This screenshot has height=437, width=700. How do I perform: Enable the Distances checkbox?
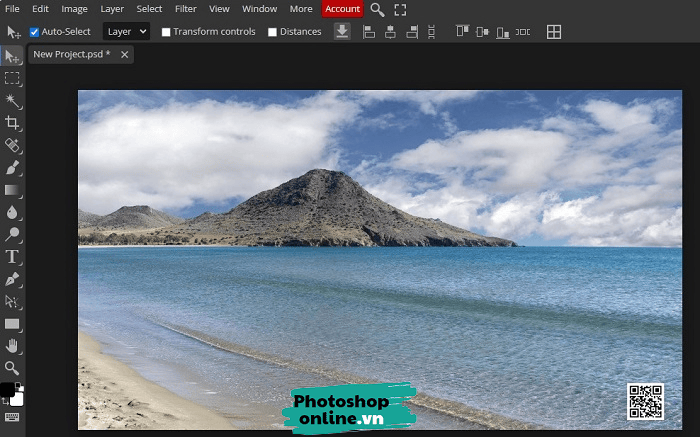(x=272, y=32)
